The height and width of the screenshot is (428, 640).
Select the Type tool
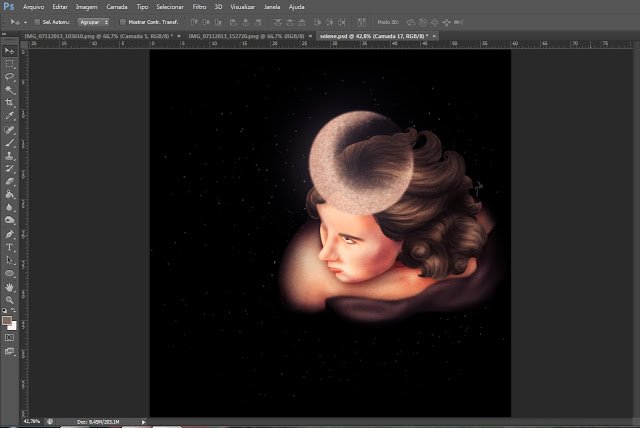click(x=9, y=247)
